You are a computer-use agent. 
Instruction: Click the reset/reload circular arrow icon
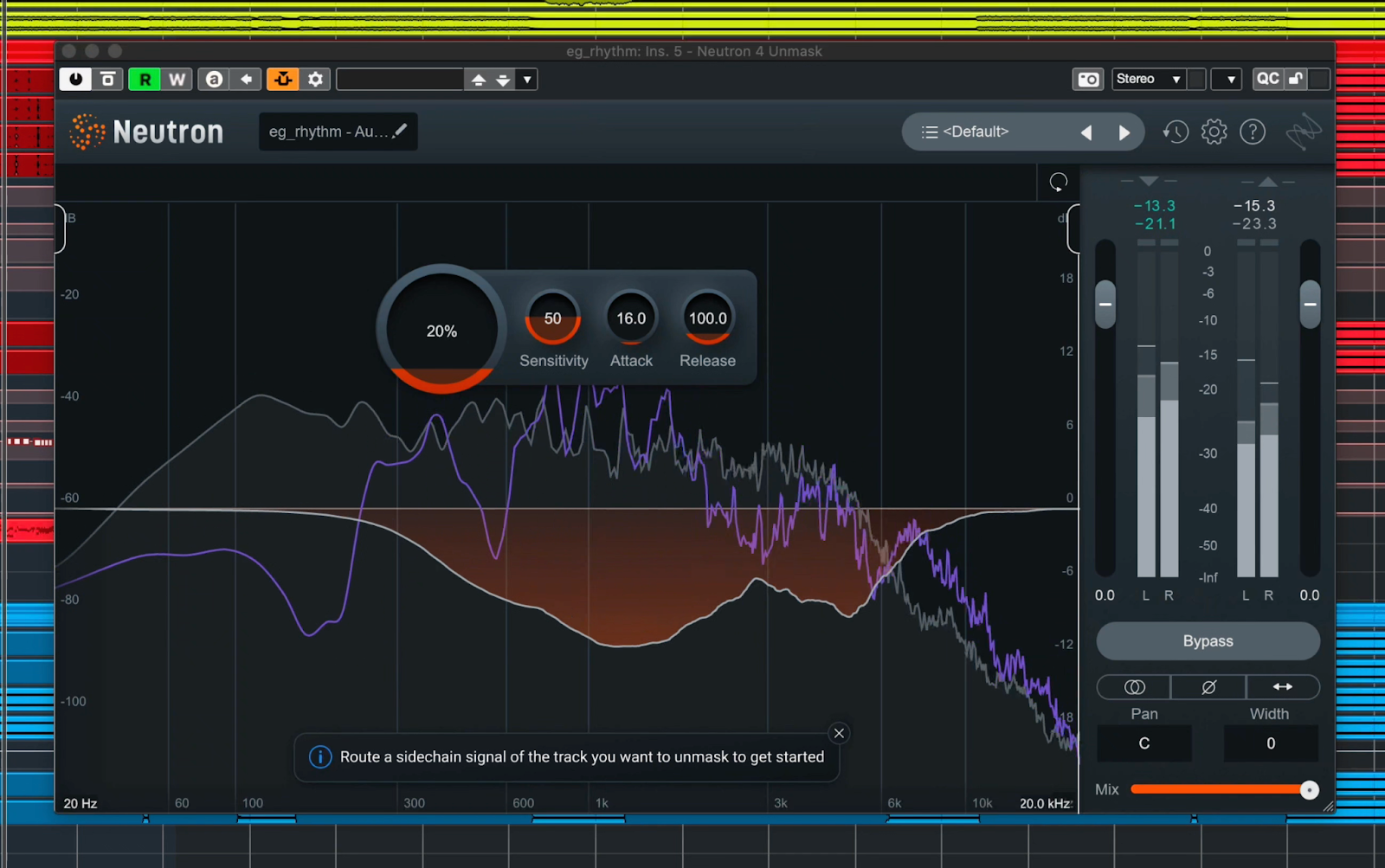pyautogui.click(x=1058, y=182)
